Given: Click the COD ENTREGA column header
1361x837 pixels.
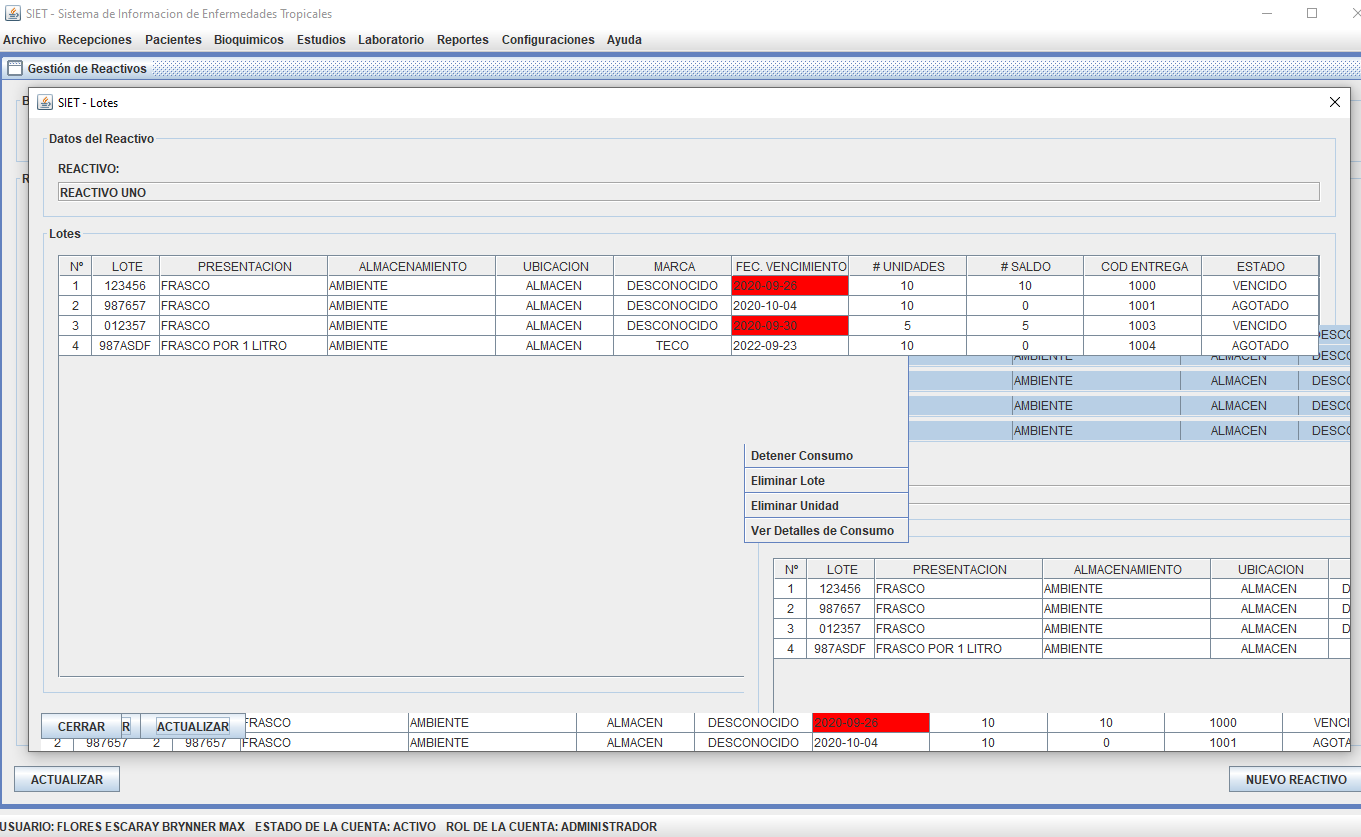Looking at the screenshot, I should pyautogui.click(x=1143, y=266).
